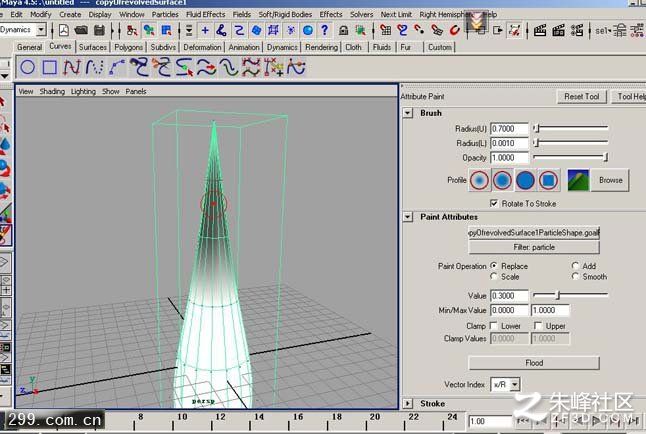Select the Replace paint operation
Viewport: 646px width, 434px height.
click(x=494, y=266)
